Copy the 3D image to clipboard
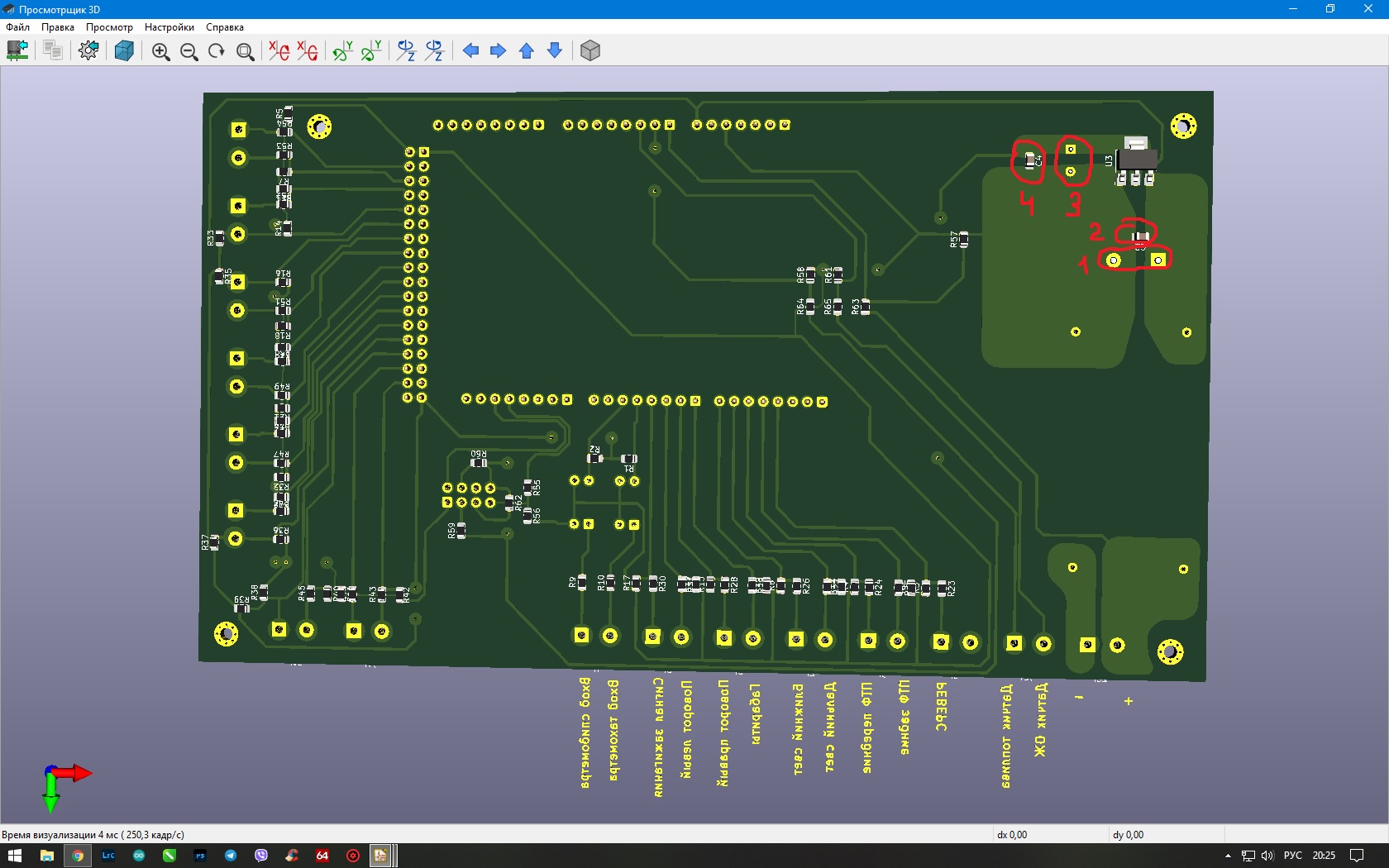This screenshot has width=1389, height=868. [53, 50]
